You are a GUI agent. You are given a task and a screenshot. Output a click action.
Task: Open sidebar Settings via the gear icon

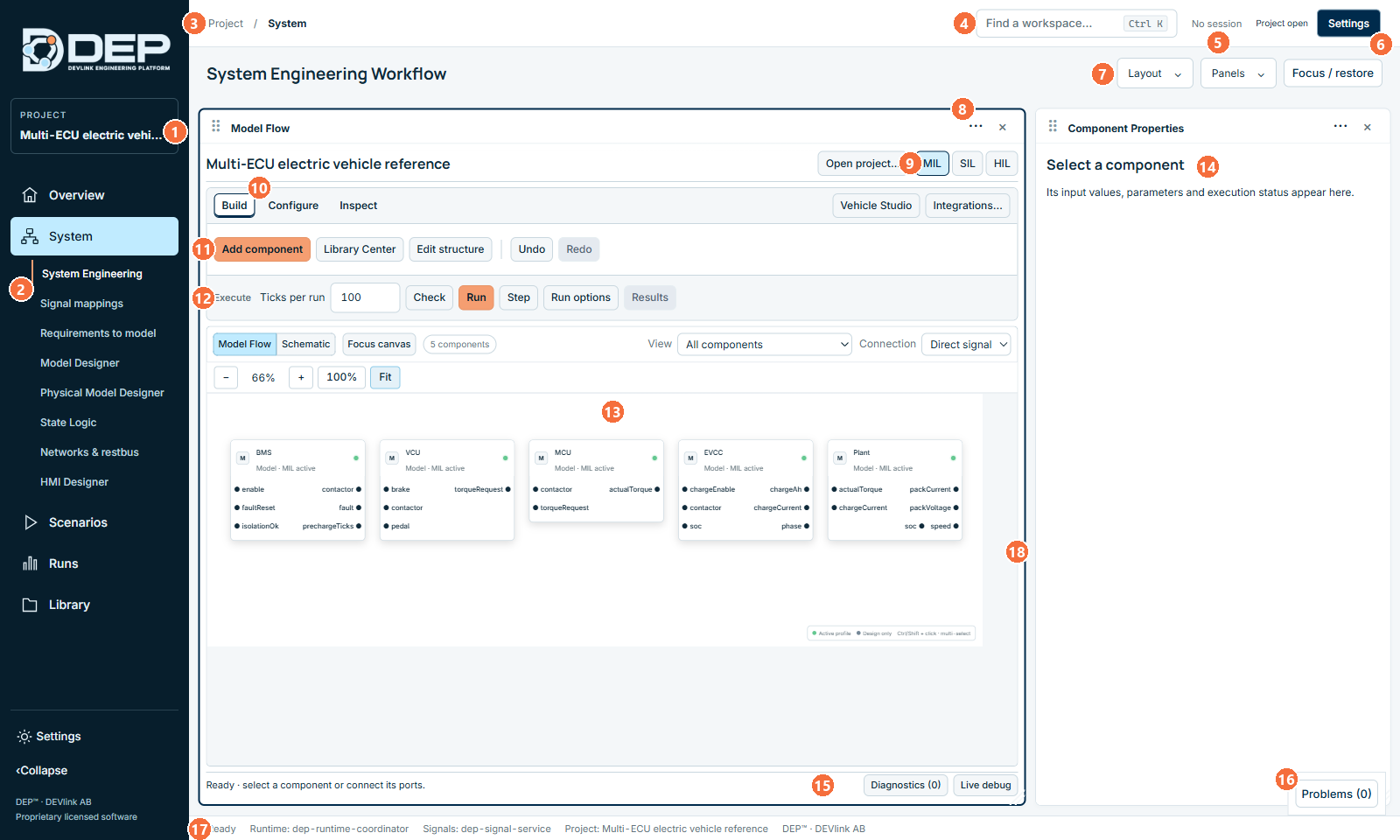(24, 737)
